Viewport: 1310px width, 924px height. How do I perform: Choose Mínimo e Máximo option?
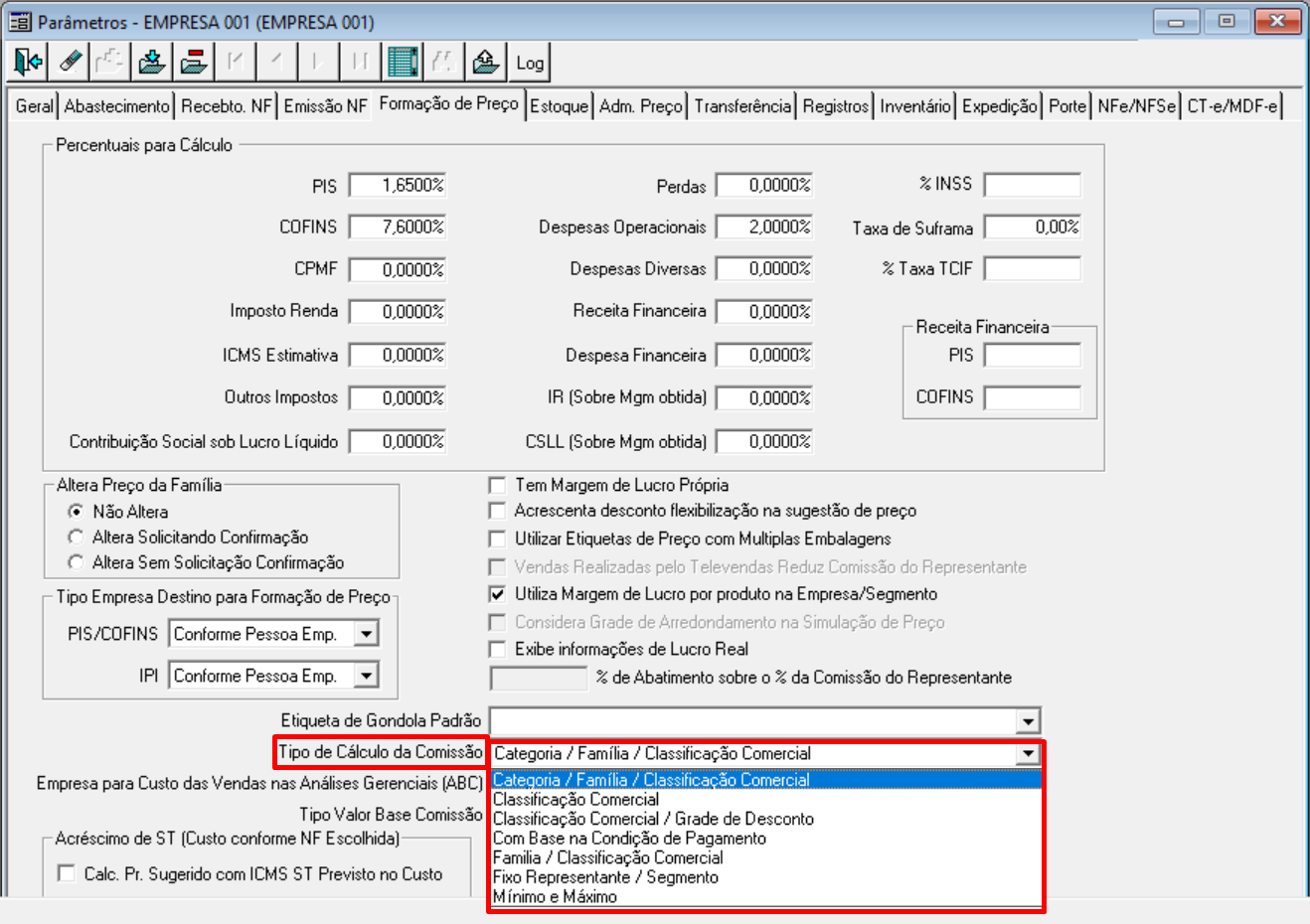(x=765, y=896)
